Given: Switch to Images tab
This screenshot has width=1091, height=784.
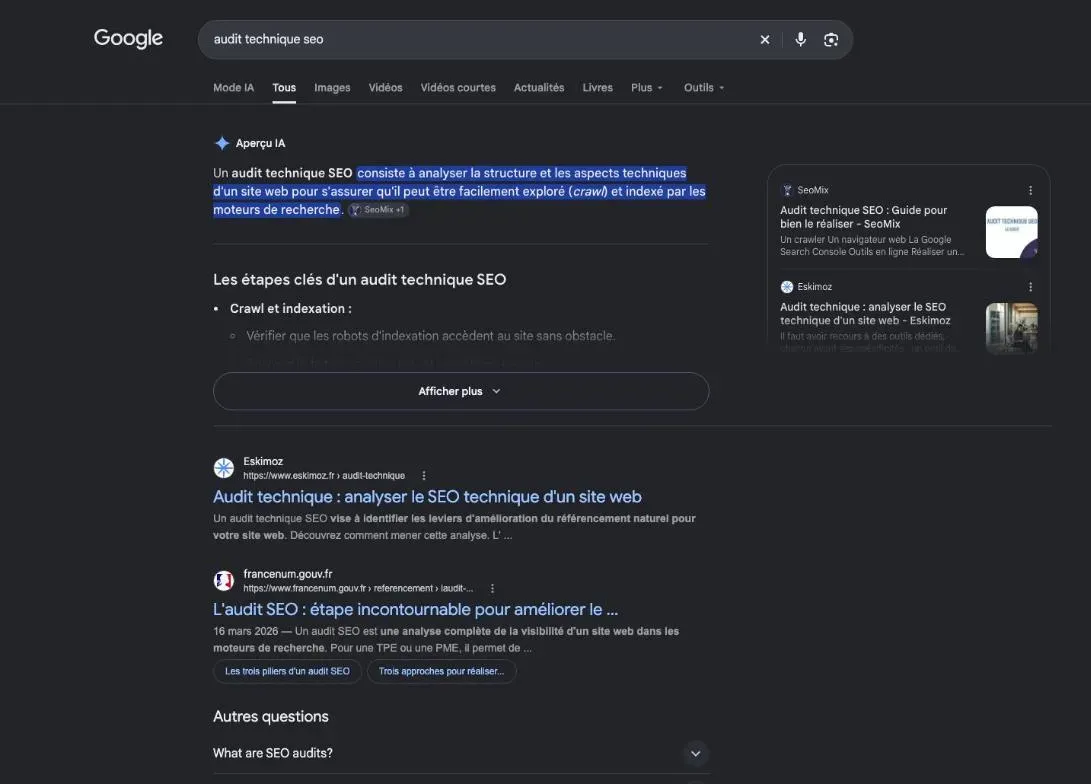Looking at the screenshot, I should [x=332, y=88].
